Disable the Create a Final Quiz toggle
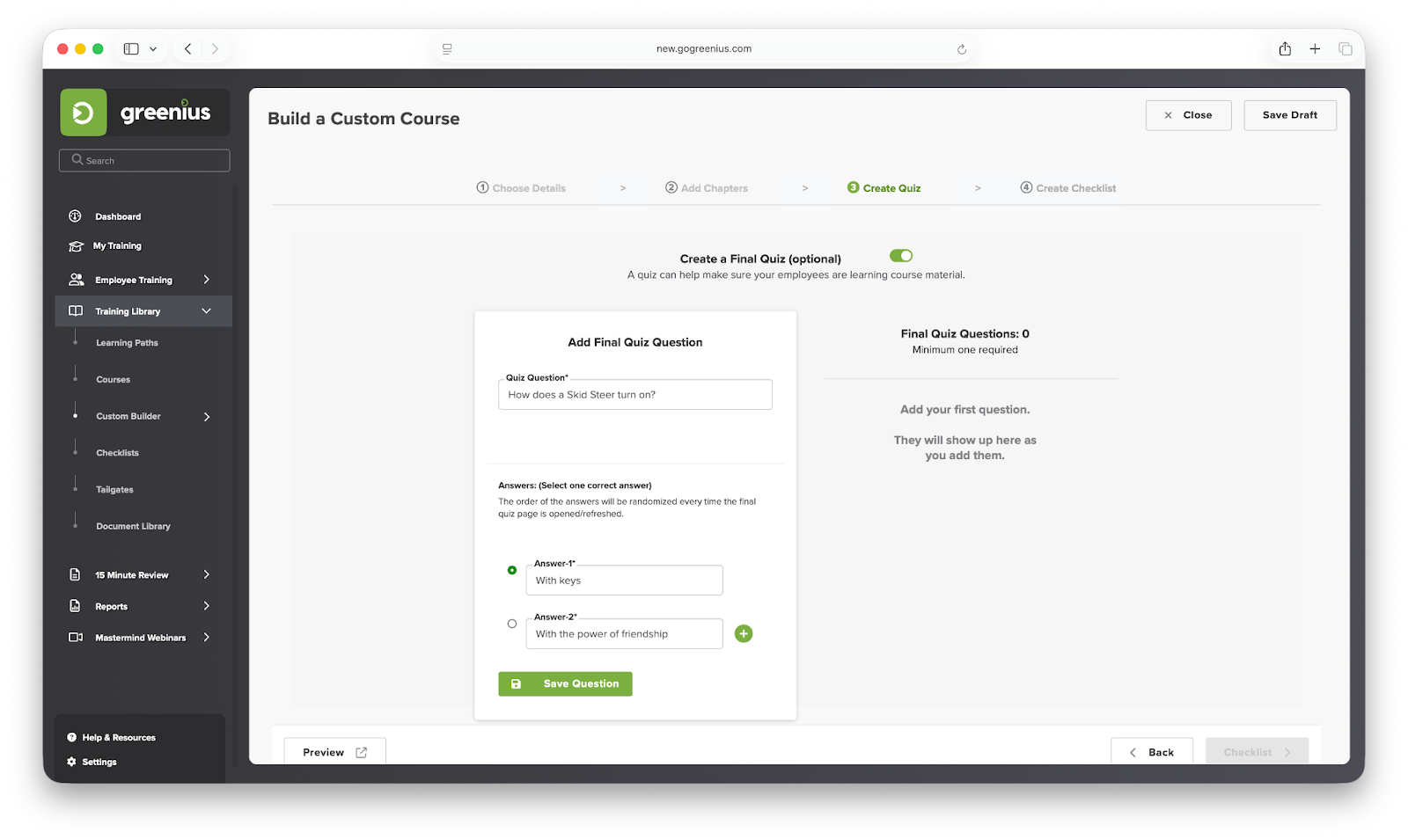Viewport: 1408px width, 840px height. 901,256
